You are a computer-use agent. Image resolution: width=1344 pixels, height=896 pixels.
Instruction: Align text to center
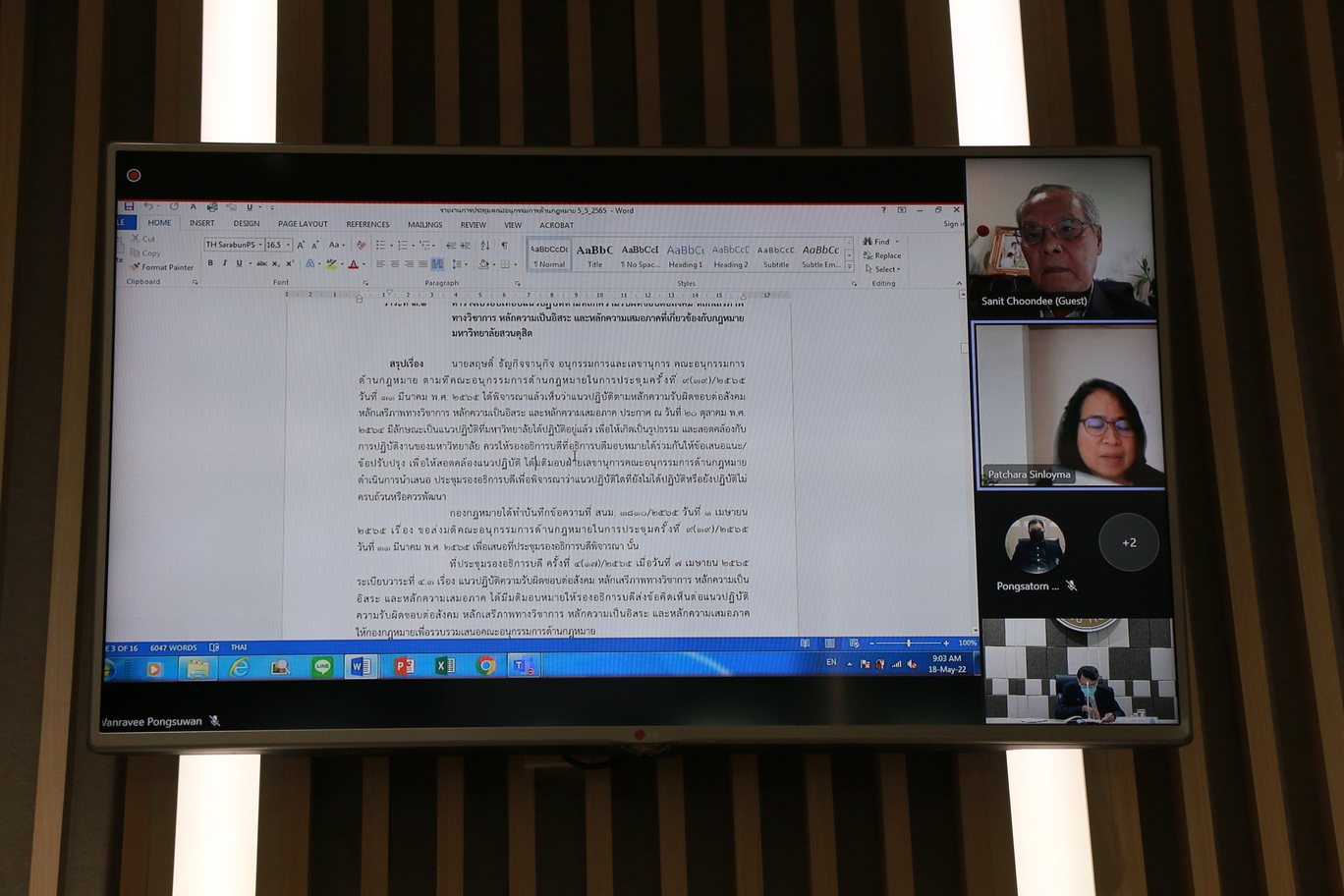pyautogui.click(x=395, y=263)
